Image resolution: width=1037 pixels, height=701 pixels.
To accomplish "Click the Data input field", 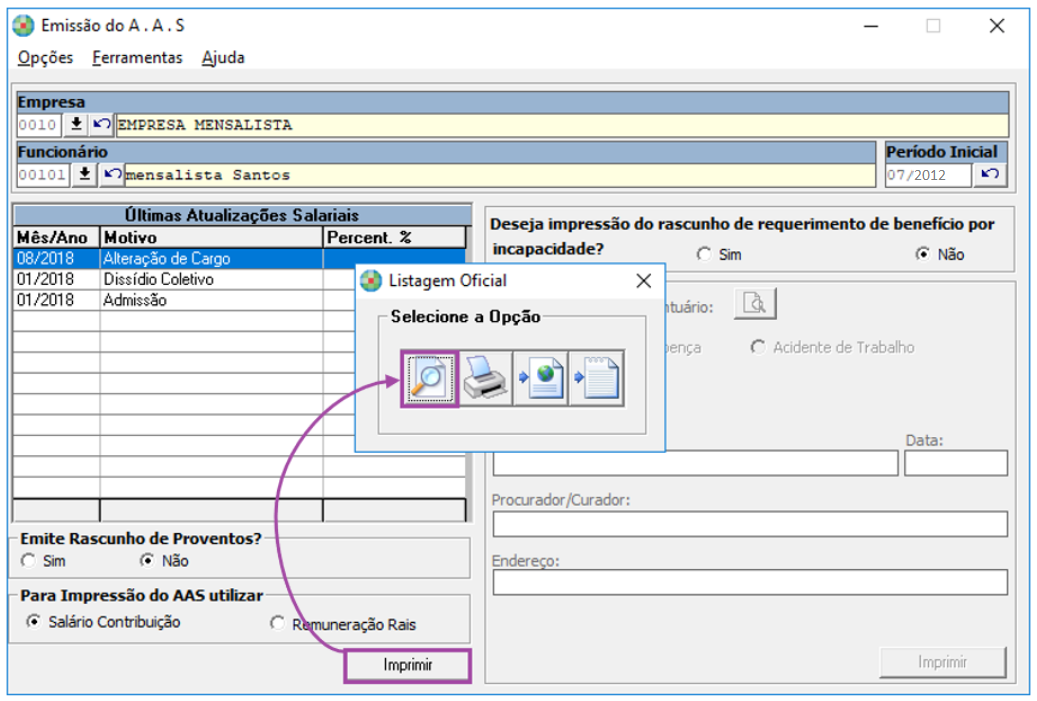I will coord(956,463).
